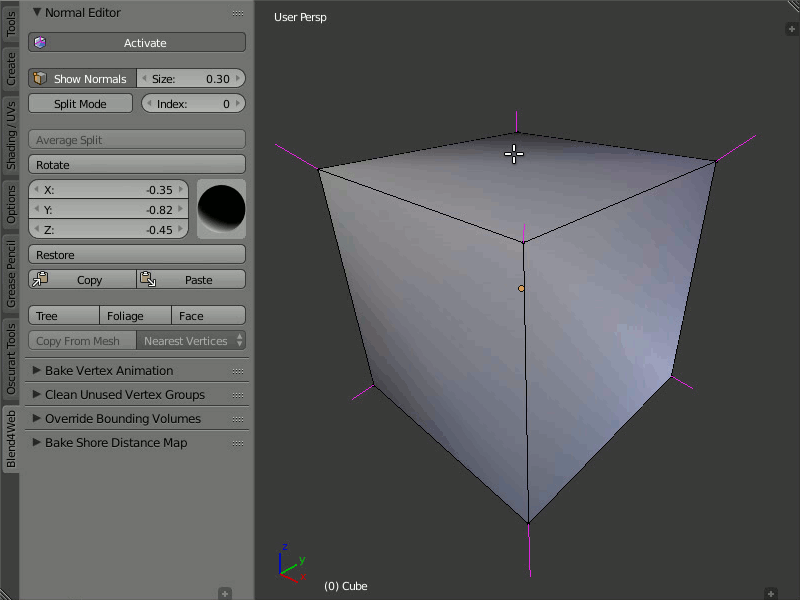
Task: Click the Normal Editor panel grip handle
Action: [237, 13]
